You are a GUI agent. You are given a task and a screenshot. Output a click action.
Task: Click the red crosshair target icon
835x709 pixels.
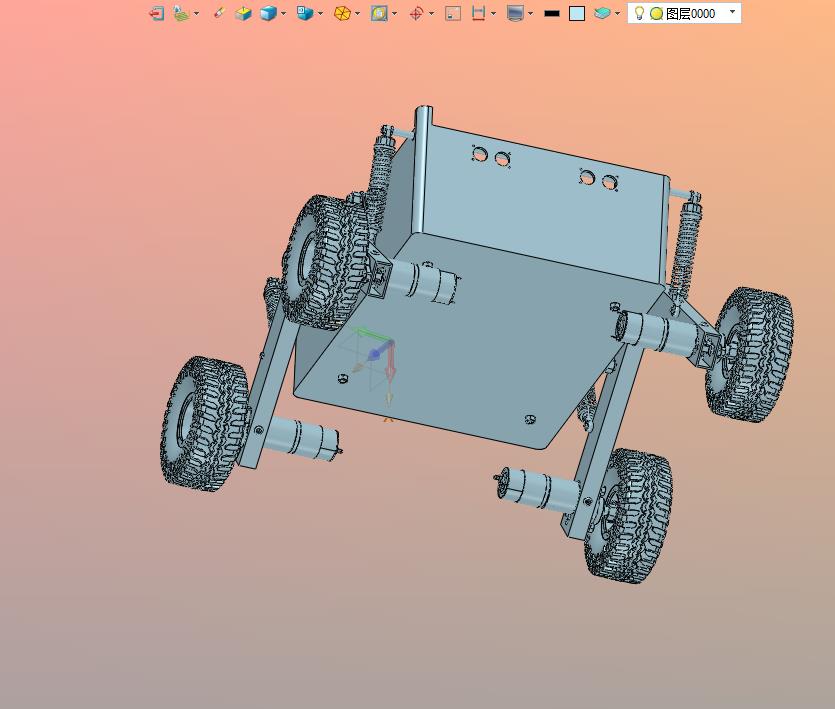[416, 13]
